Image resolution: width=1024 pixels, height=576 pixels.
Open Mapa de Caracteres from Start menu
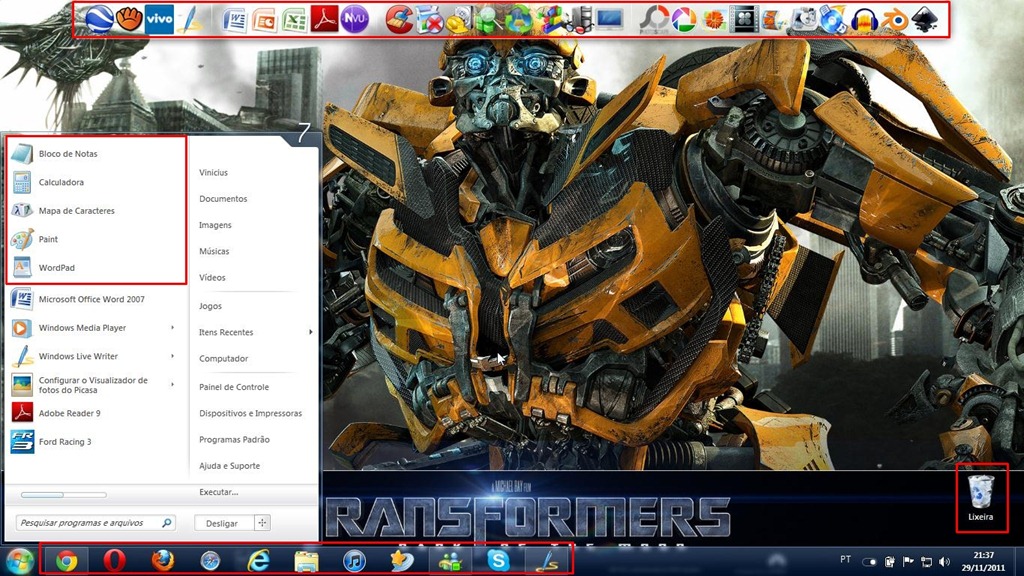(x=96, y=210)
